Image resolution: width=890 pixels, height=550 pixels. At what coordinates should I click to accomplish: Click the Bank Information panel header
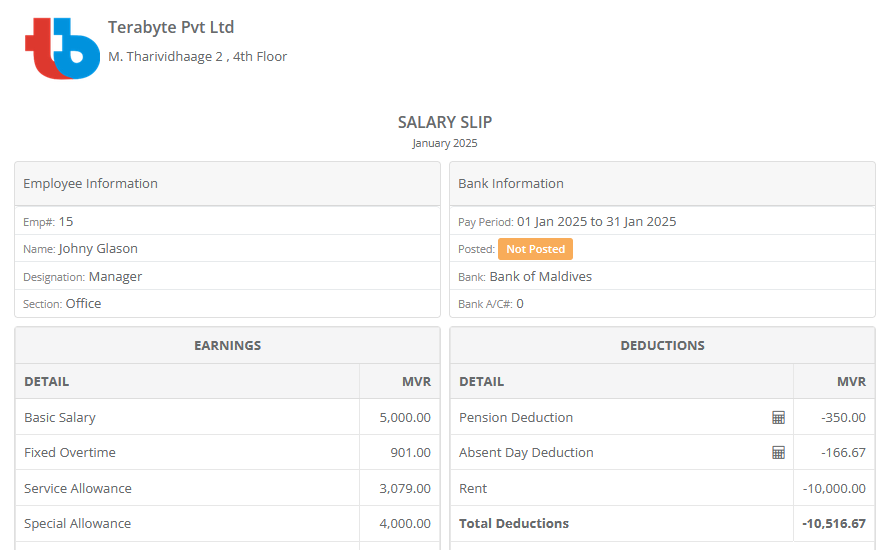[x=662, y=184]
